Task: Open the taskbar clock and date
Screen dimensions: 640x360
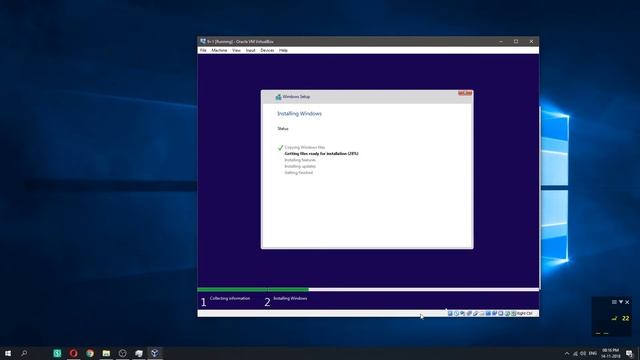Action: pyautogui.click(x=611, y=353)
